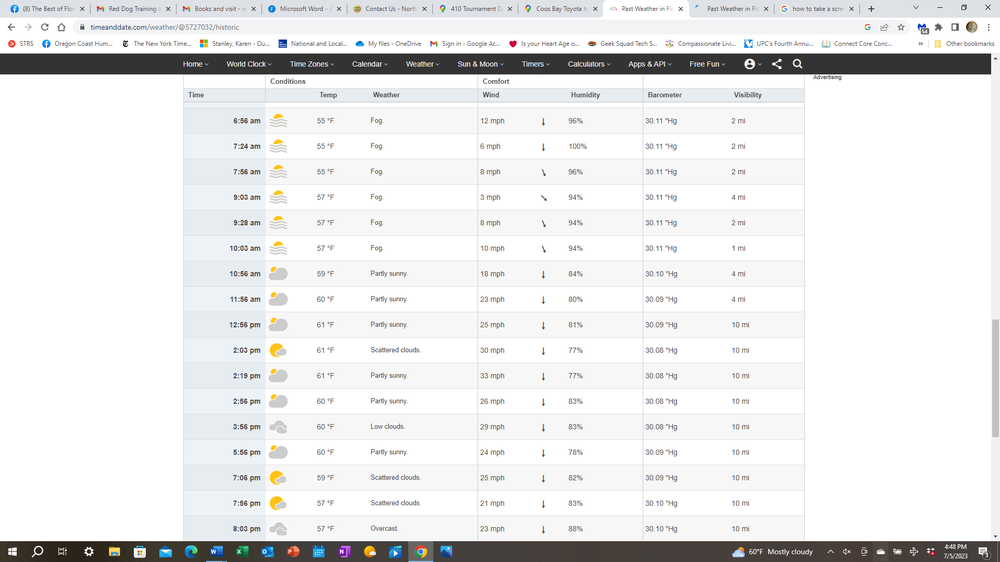Bookmark this page with the star icon
The image size is (1000, 562).
click(x=901, y=27)
